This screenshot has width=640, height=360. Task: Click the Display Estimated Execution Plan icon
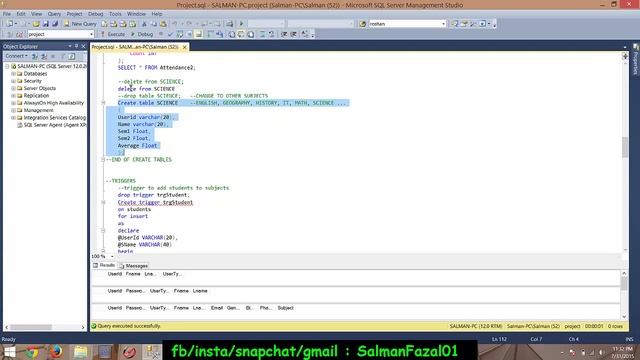[180, 34]
